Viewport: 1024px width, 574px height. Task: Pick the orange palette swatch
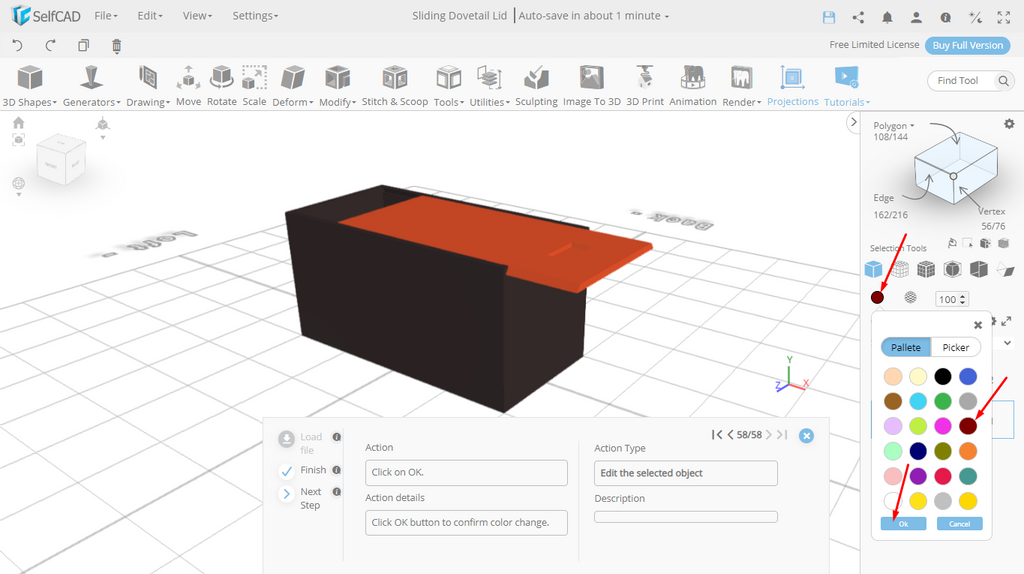[968, 451]
